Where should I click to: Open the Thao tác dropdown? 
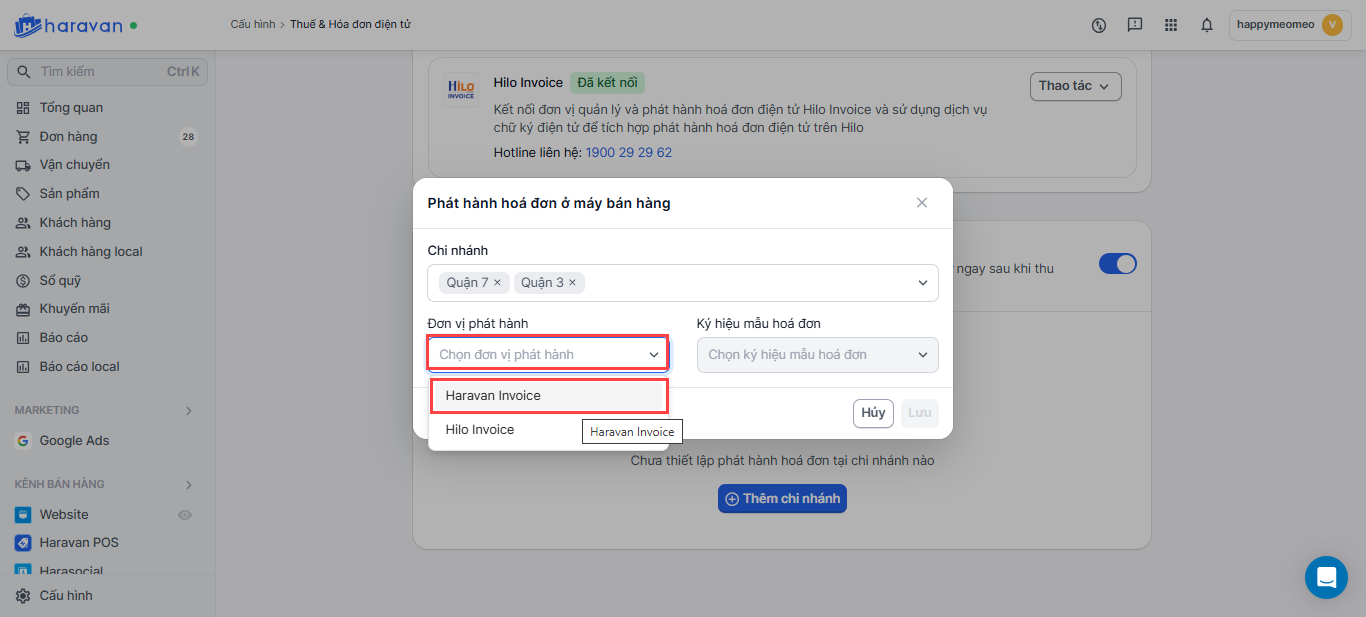tap(1075, 86)
